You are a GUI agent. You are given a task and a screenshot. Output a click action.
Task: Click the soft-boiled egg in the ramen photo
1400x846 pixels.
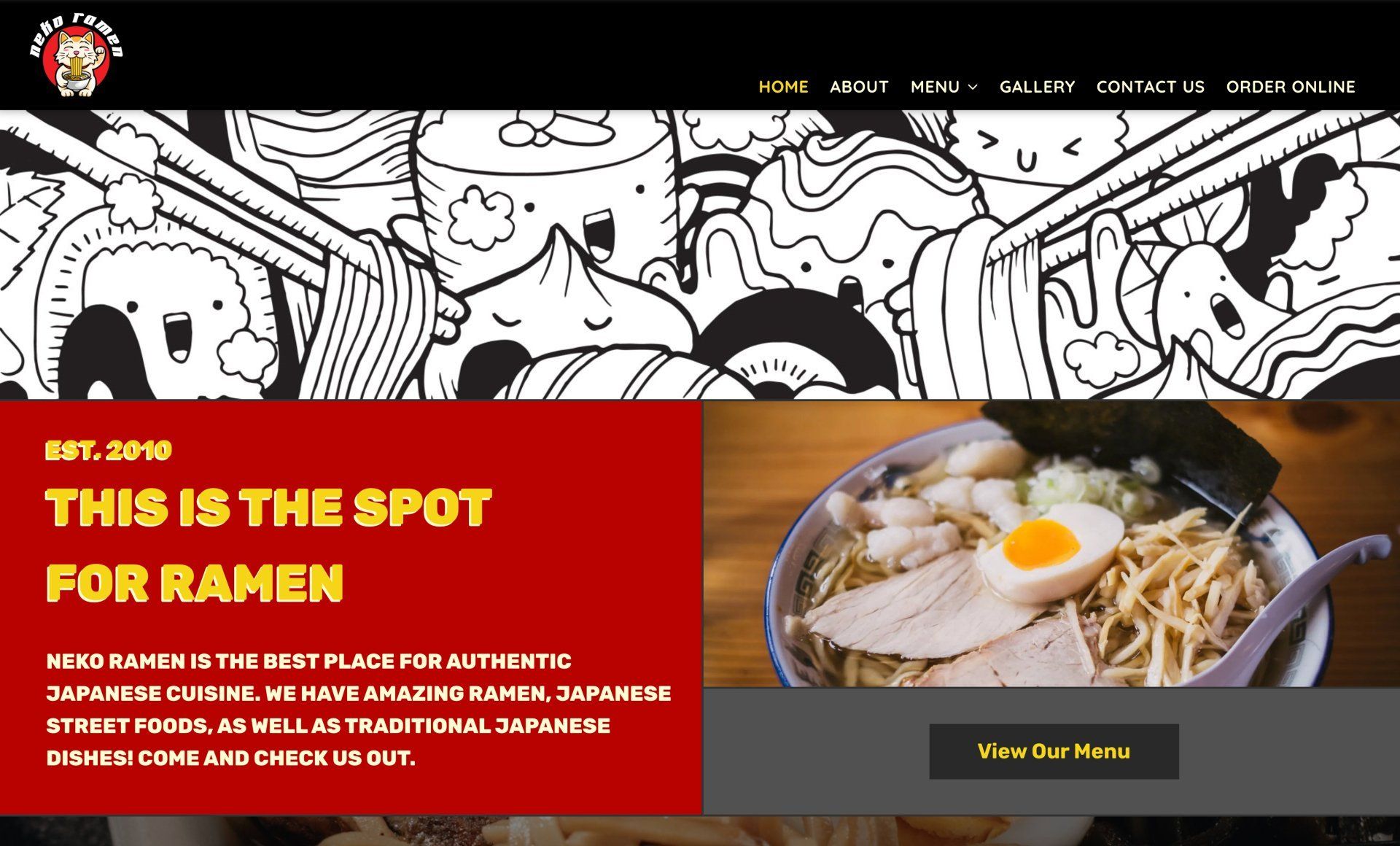1050,552
